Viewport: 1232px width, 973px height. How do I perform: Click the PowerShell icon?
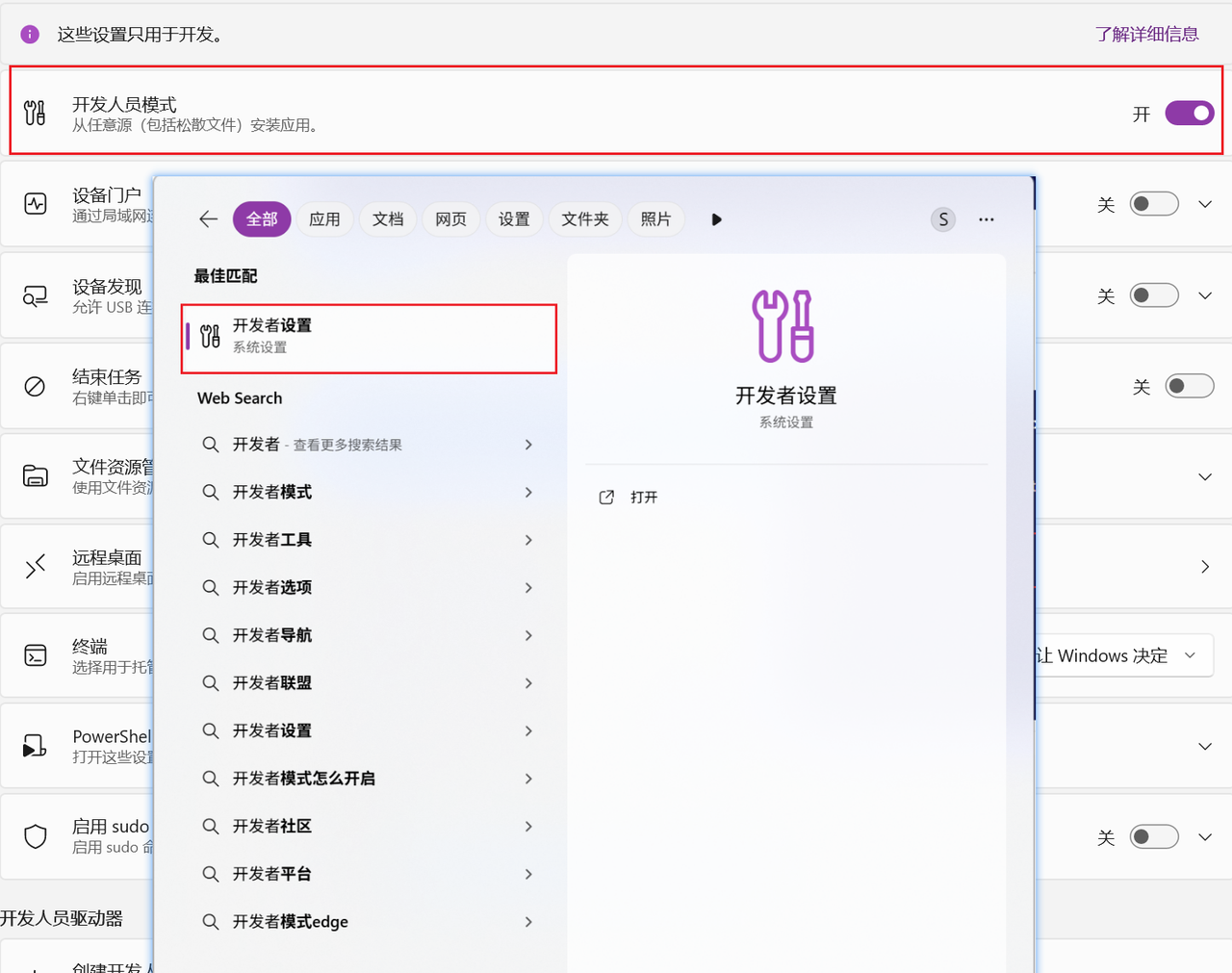point(36,746)
